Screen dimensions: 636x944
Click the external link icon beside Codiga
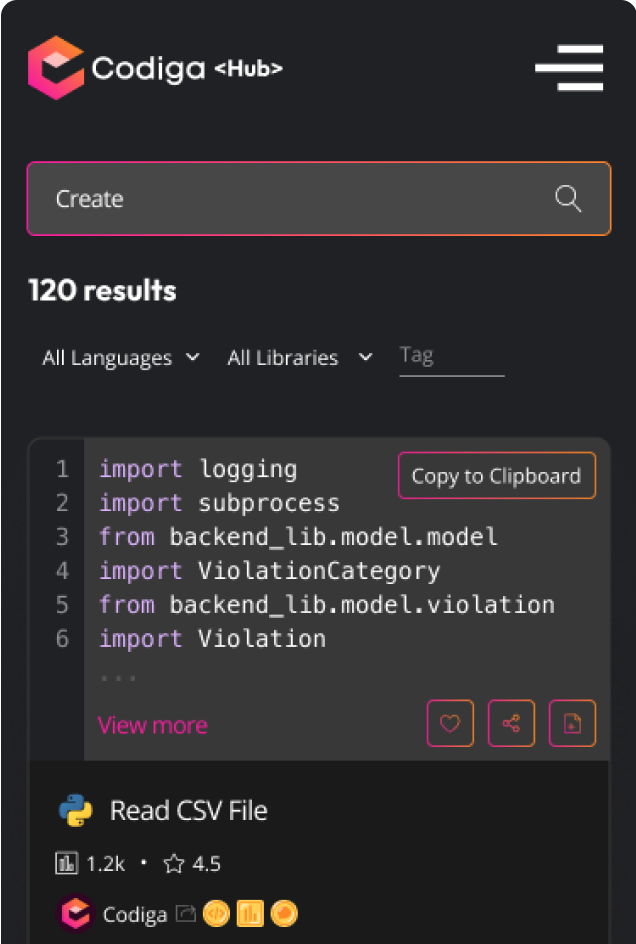click(186, 915)
